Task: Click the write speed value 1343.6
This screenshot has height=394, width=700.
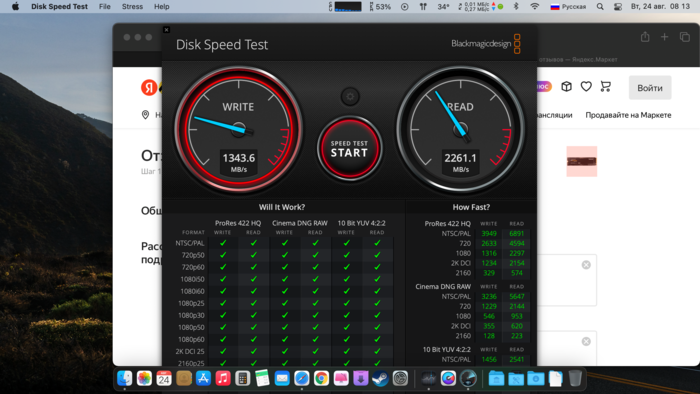Action: [239, 158]
